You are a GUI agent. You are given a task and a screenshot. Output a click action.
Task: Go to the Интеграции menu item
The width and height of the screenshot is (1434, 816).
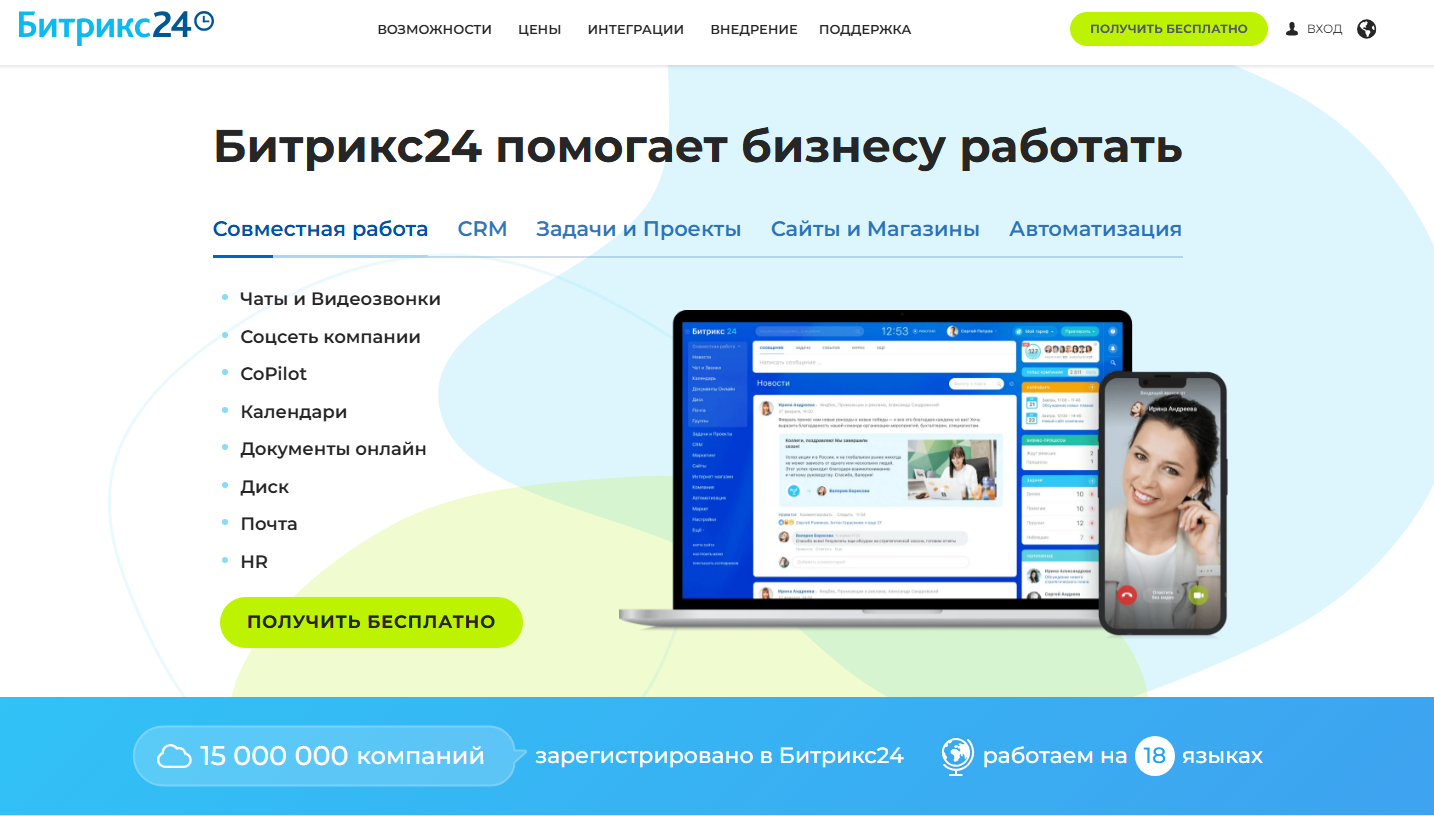point(636,29)
